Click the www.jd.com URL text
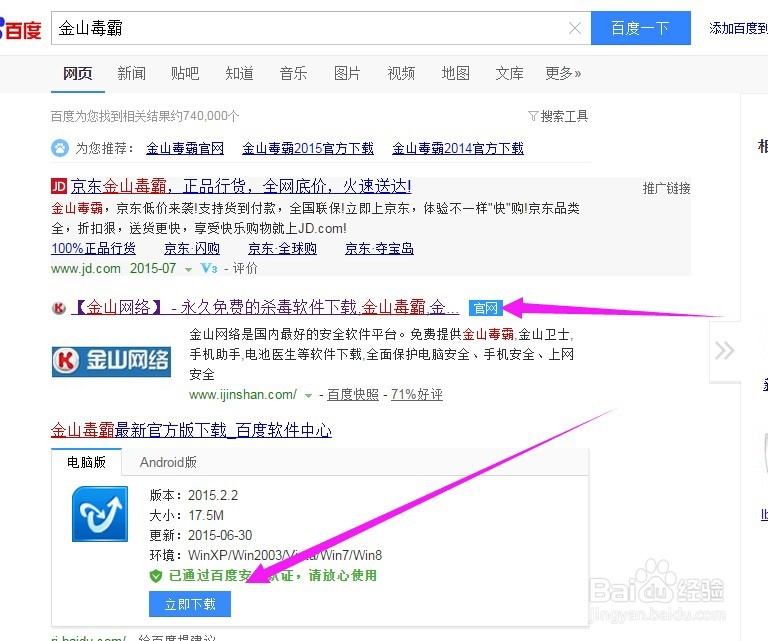This screenshot has height=641, width=768. point(86,268)
